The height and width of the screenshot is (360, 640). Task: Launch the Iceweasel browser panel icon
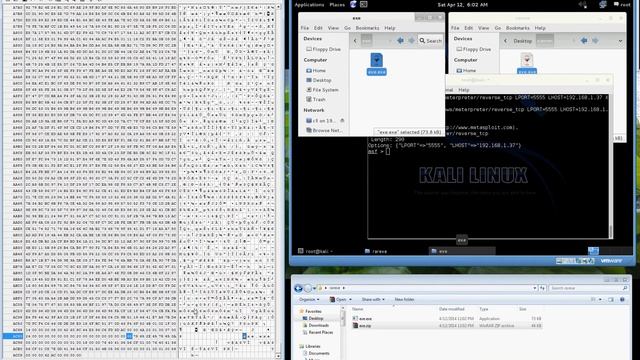tap(353, 4)
